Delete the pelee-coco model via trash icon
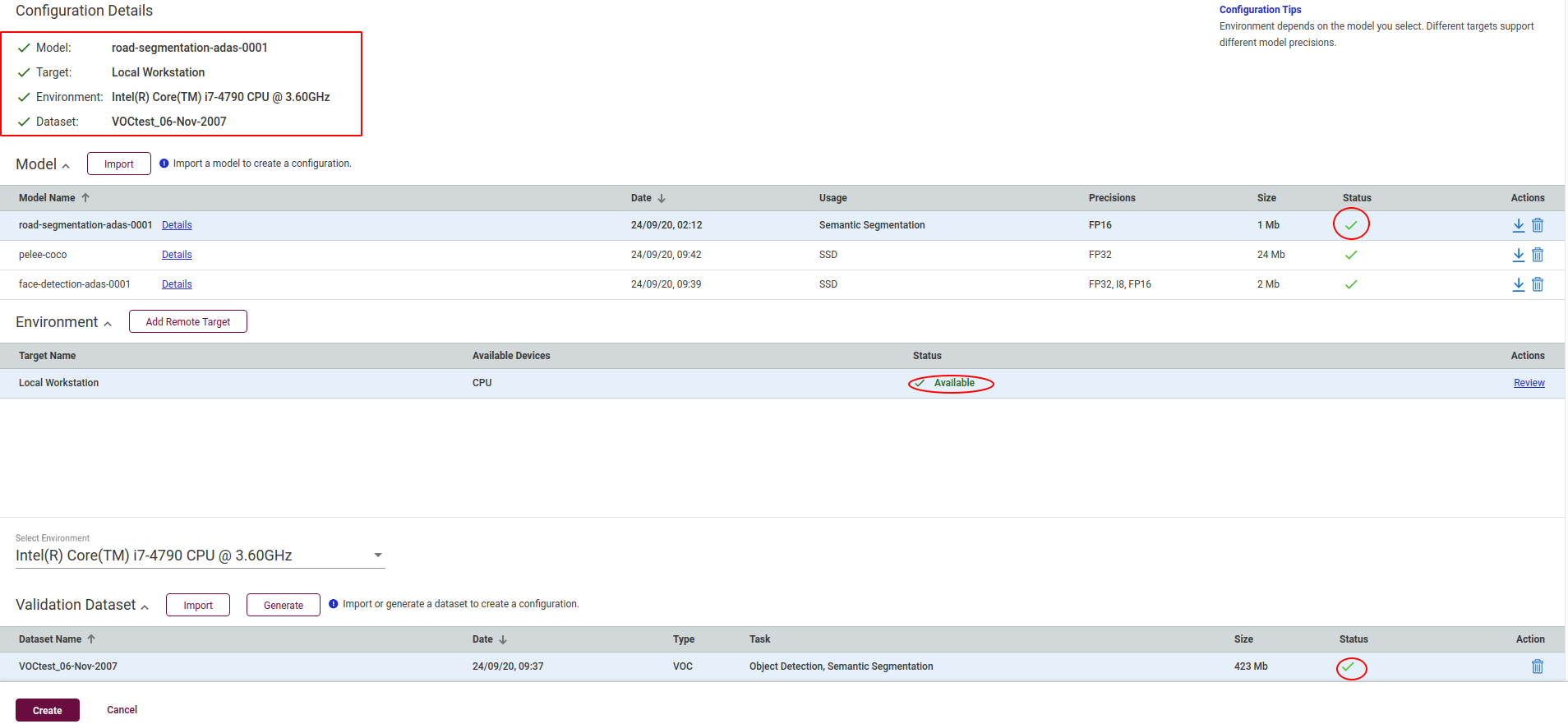Image resolution: width=1568 pixels, height=724 pixels. (x=1538, y=255)
